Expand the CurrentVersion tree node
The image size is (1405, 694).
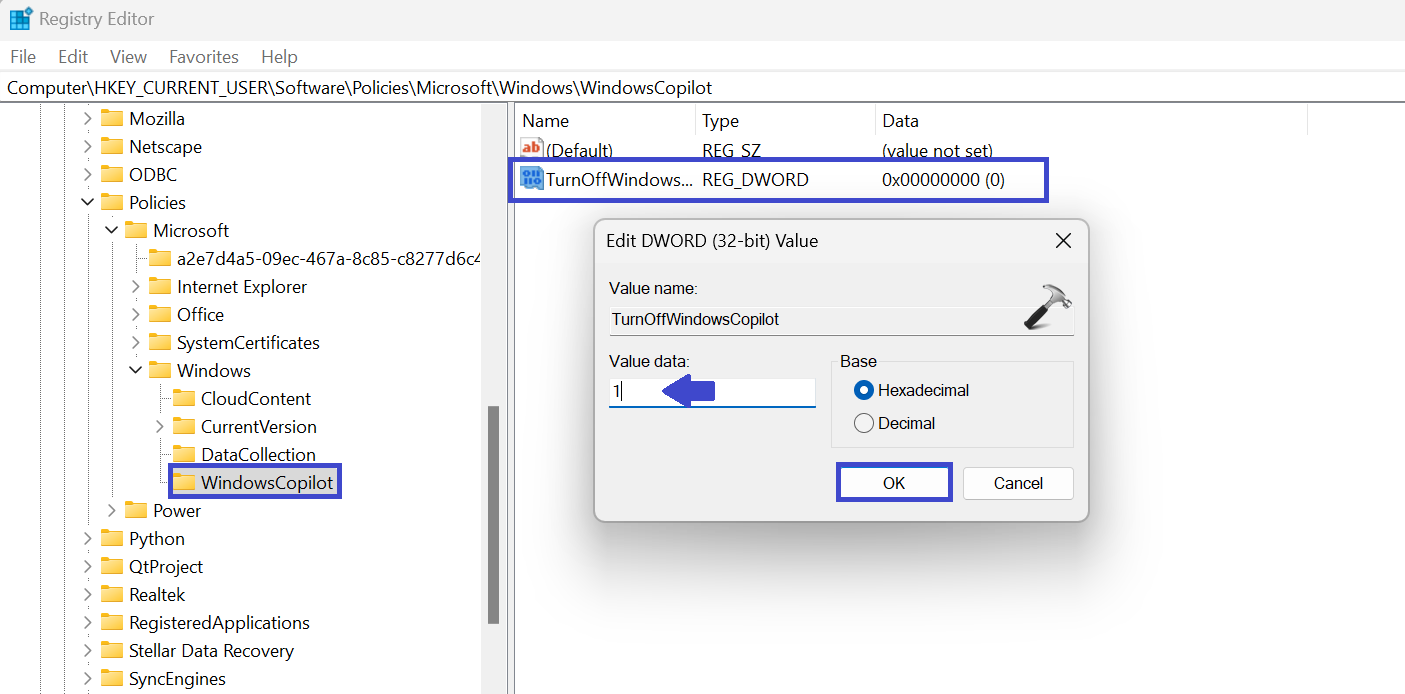pyautogui.click(x=160, y=427)
